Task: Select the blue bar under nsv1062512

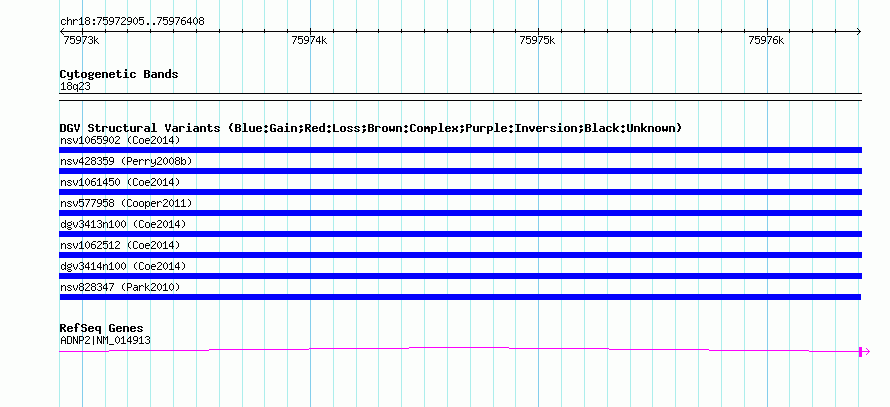Action: pos(460,255)
